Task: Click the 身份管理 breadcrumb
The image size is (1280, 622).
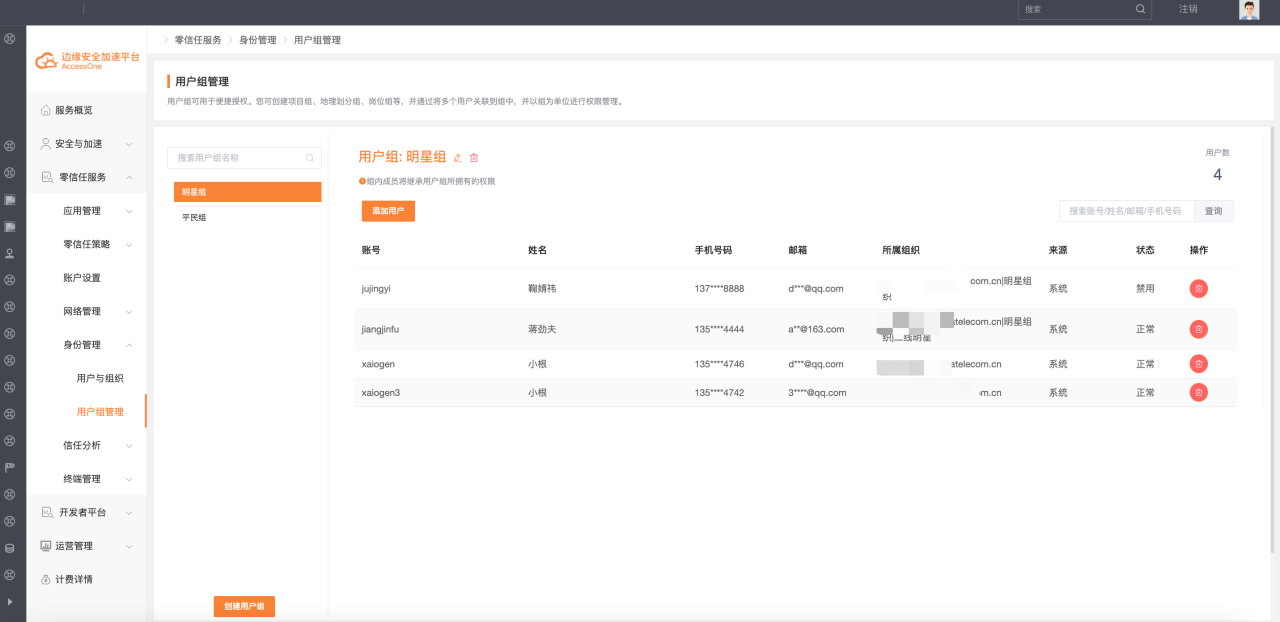Action: point(258,40)
